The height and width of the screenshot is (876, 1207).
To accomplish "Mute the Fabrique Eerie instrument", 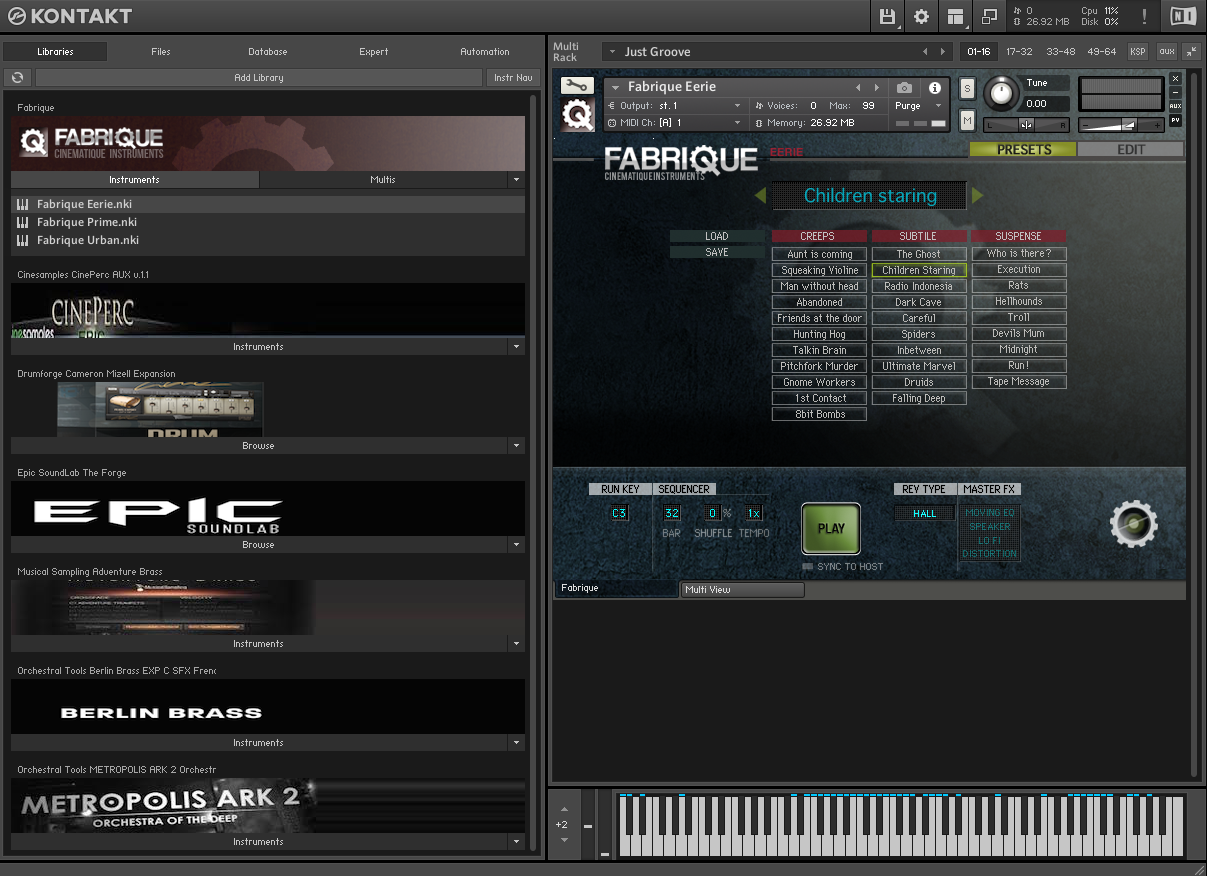I will [x=967, y=120].
